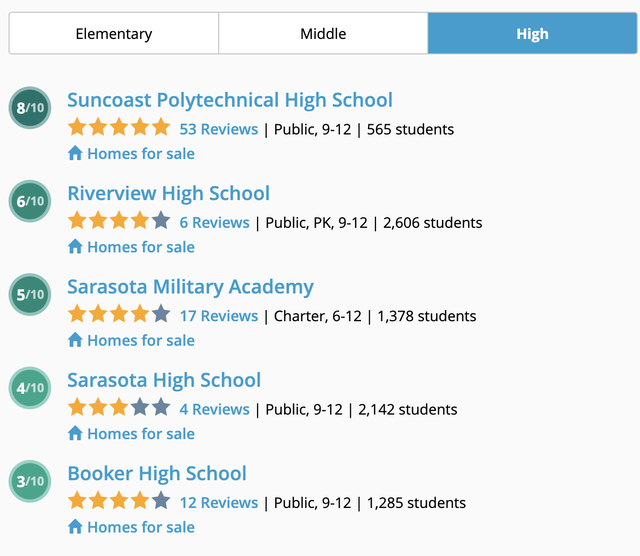Click the house icon under Suncoast Polytechnical
640x556 pixels.
click(x=75, y=153)
